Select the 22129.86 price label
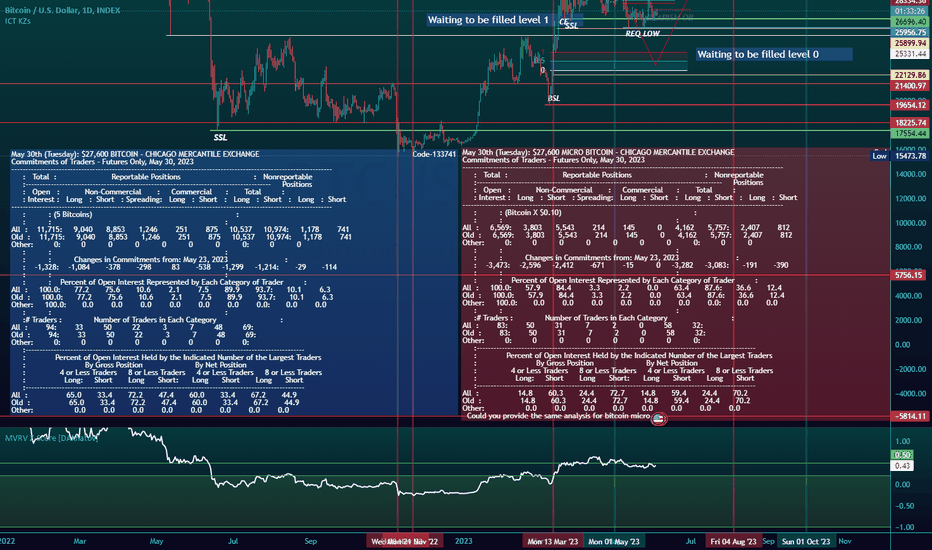Image resolution: width=932 pixels, height=550 pixels. [x=910, y=75]
